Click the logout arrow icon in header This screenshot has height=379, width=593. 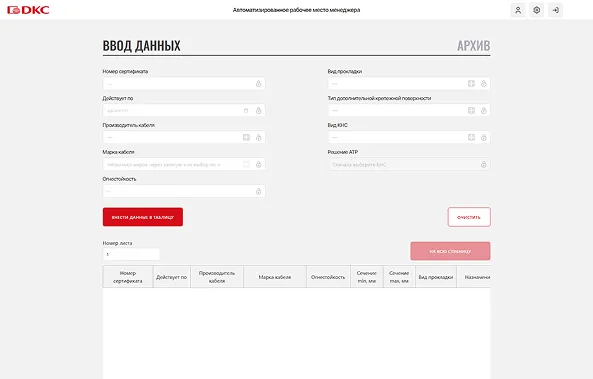coord(556,10)
